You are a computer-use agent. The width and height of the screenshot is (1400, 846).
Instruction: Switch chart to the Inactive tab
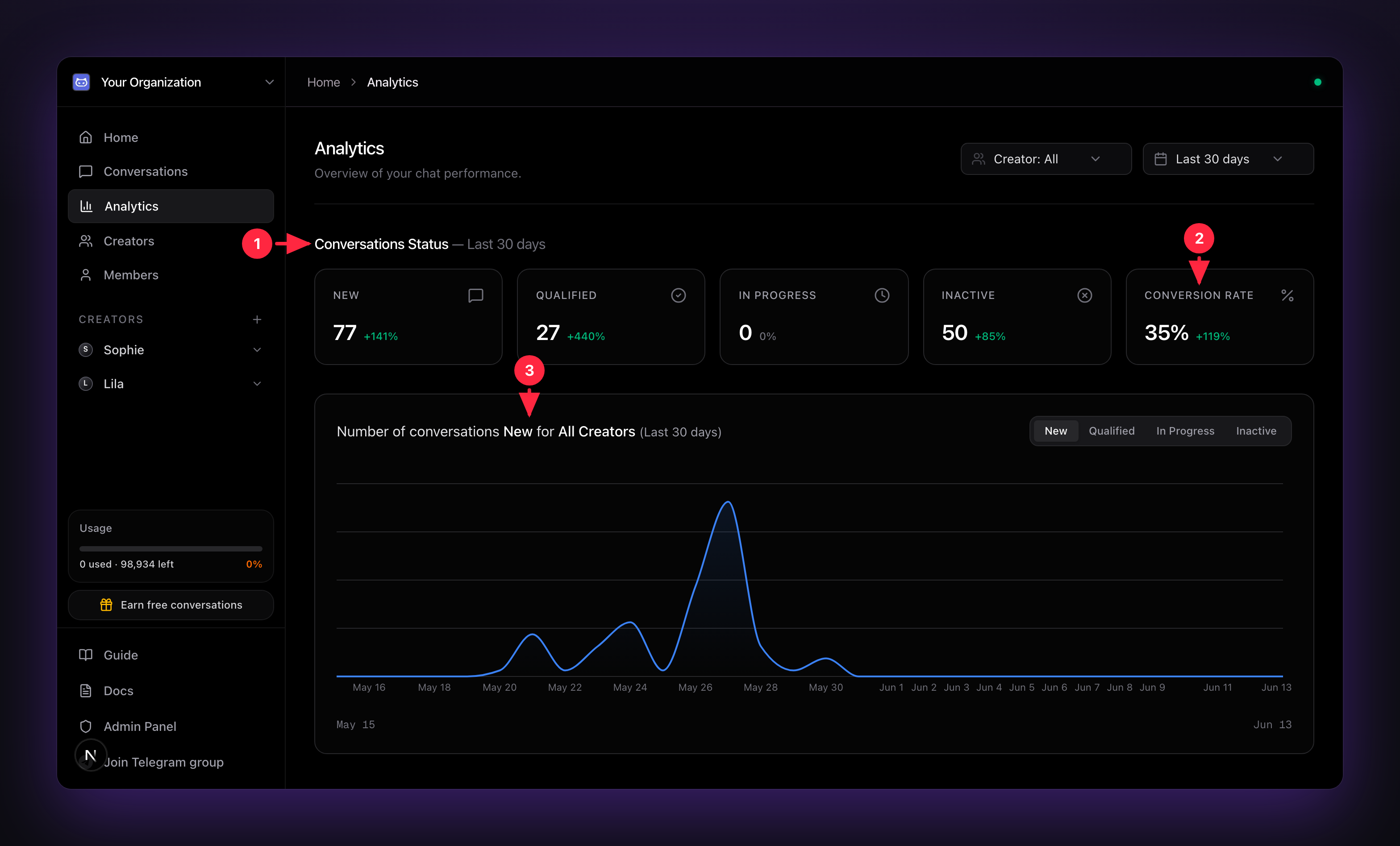pos(1256,431)
